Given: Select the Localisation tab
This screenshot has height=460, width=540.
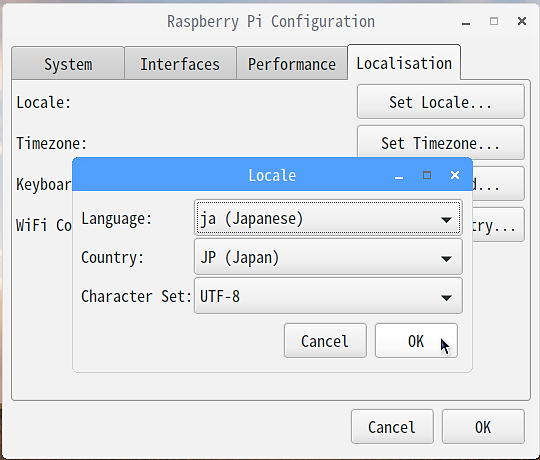Looking at the screenshot, I should click(404, 63).
